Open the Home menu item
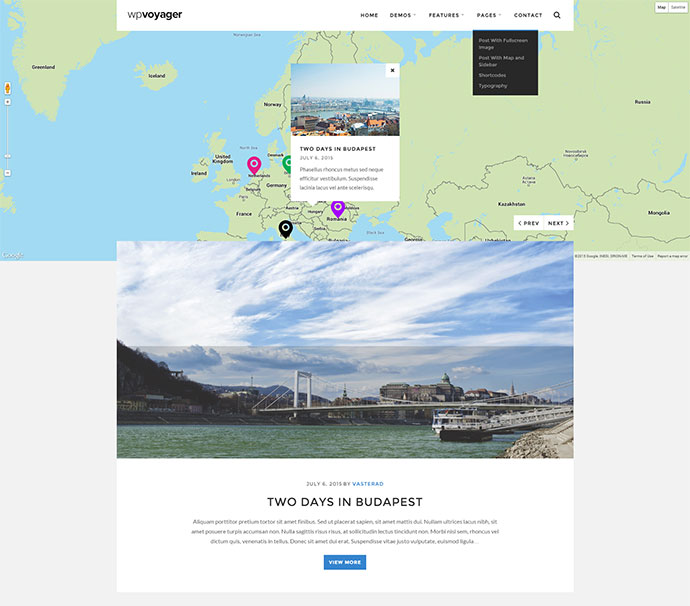 point(369,15)
